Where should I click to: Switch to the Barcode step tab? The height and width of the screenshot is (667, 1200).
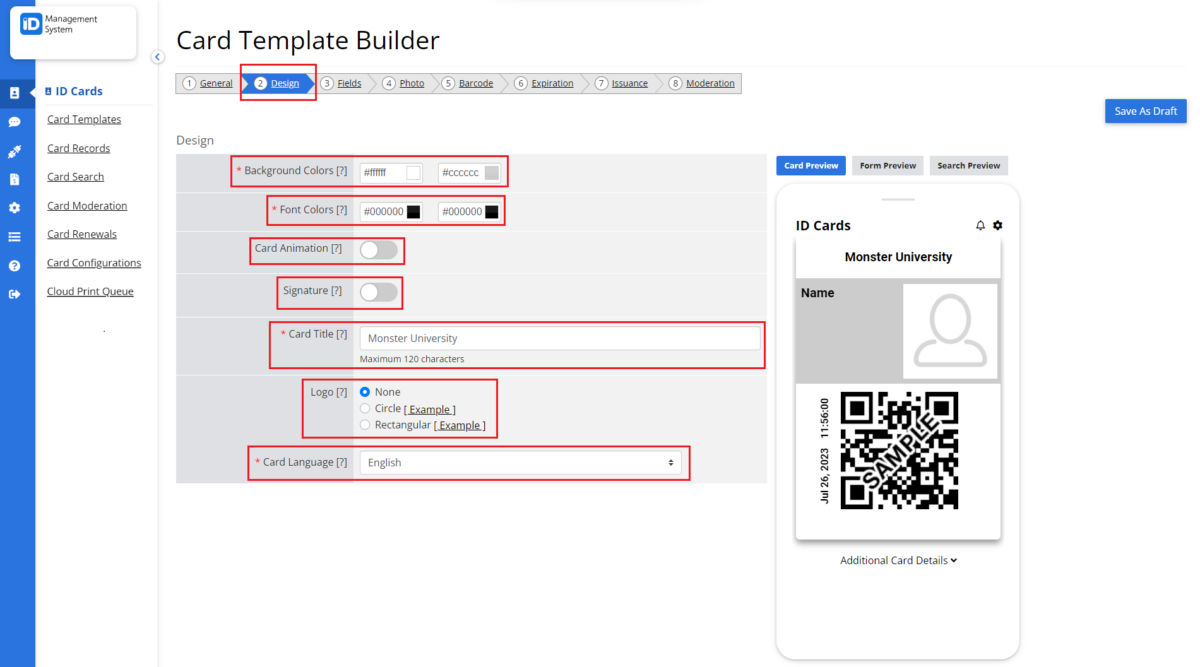point(475,83)
